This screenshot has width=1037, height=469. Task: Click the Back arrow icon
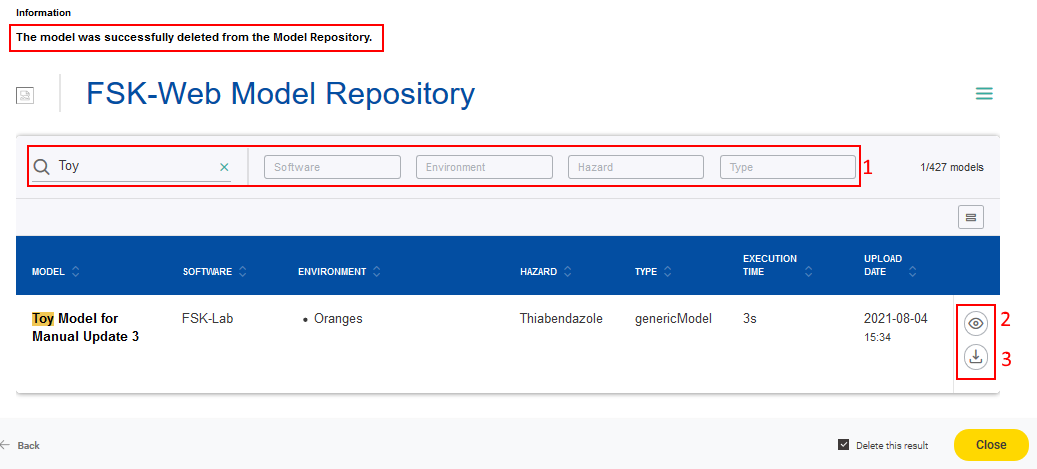(5, 445)
